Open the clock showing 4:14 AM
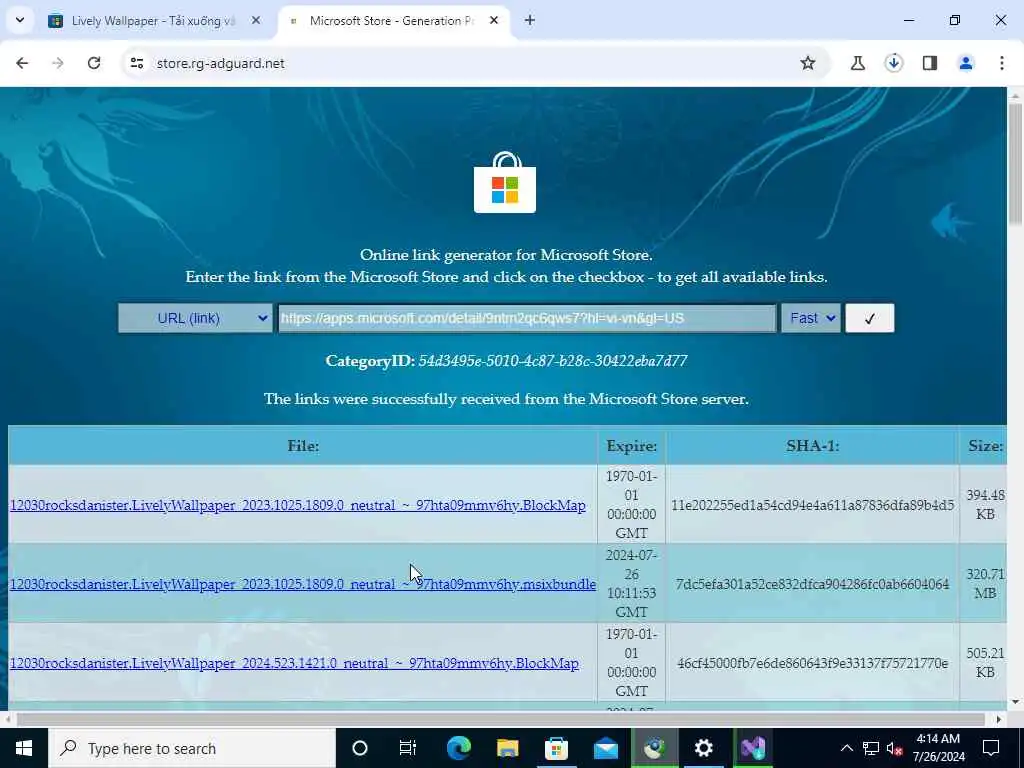 pos(938,748)
